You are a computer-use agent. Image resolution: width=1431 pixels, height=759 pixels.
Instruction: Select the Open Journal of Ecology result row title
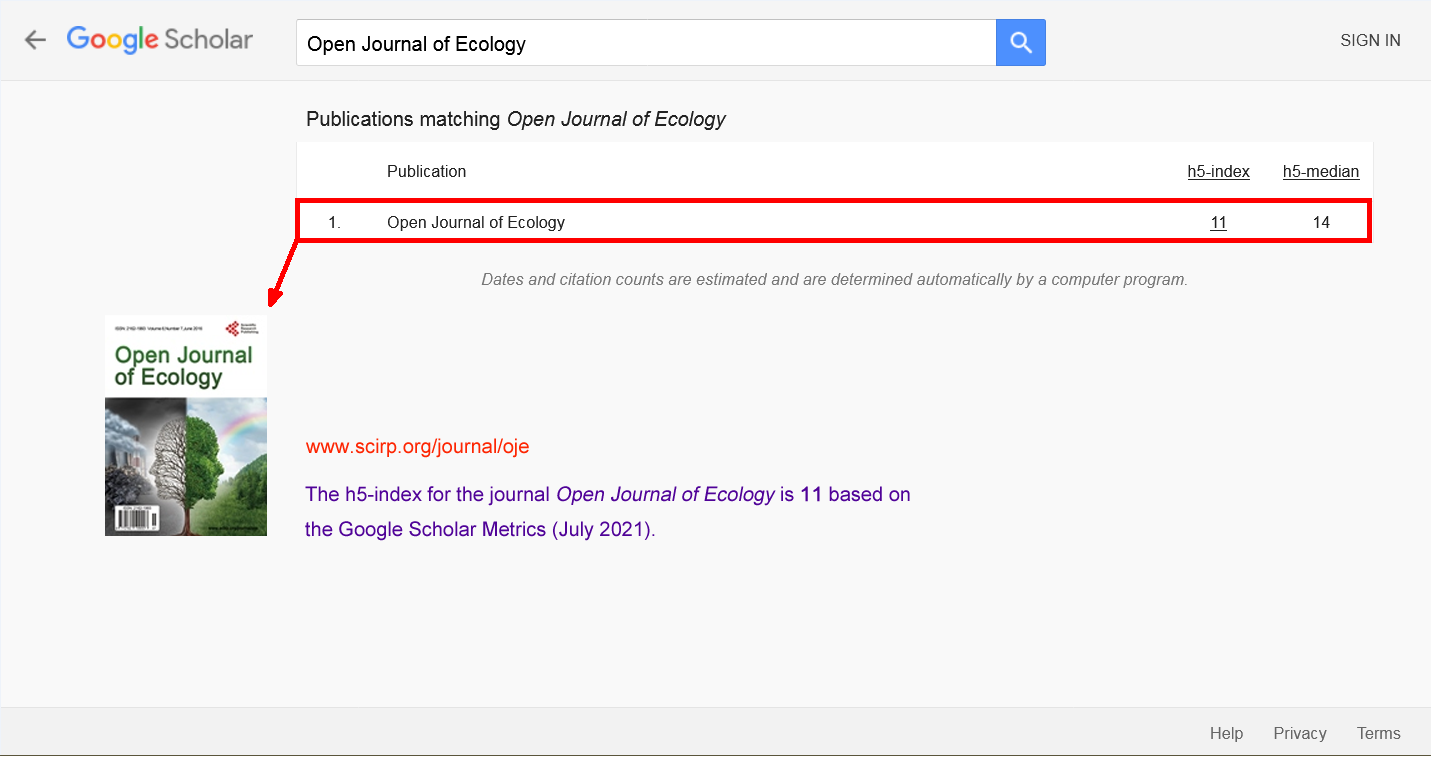(x=476, y=222)
